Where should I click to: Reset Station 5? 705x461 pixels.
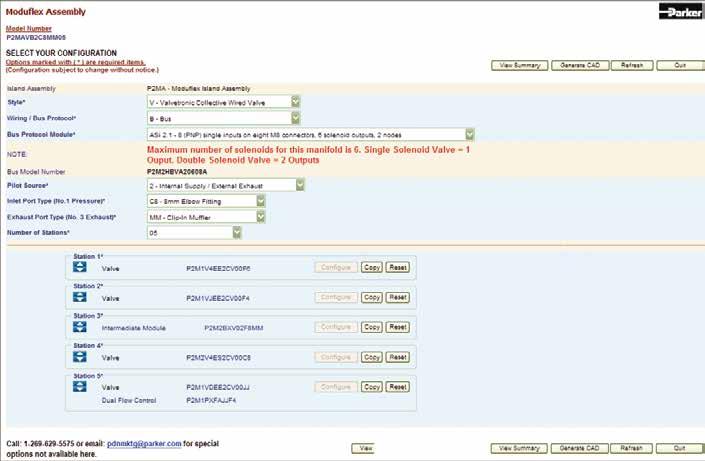(x=397, y=387)
